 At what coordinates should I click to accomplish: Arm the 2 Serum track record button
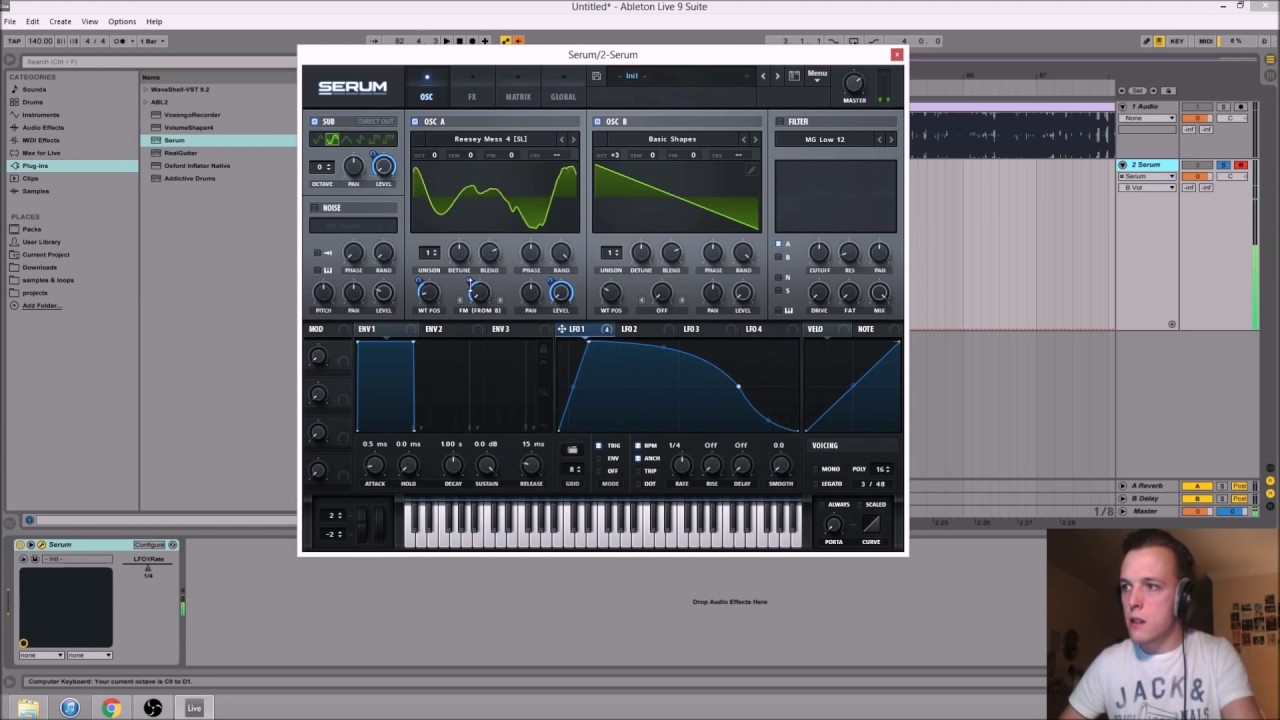1241,165
